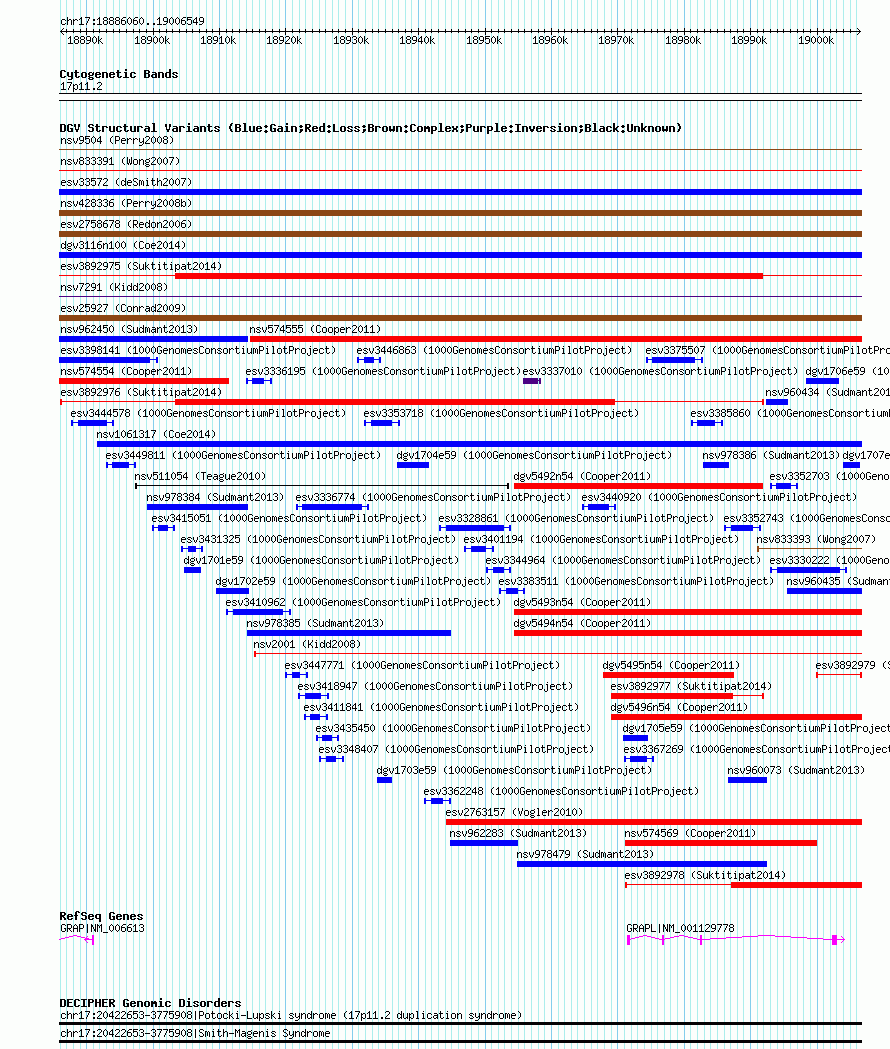Select the esv3401194 variant label
The height and width of the screenshot is (1049, 890).
(x=602, y=539)
